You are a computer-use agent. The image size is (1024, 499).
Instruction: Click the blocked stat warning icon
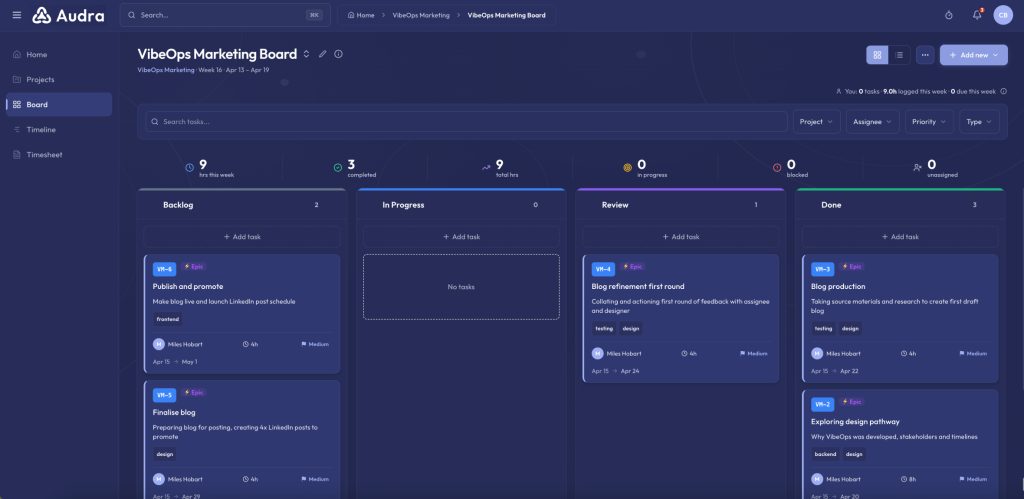(777, 168)
